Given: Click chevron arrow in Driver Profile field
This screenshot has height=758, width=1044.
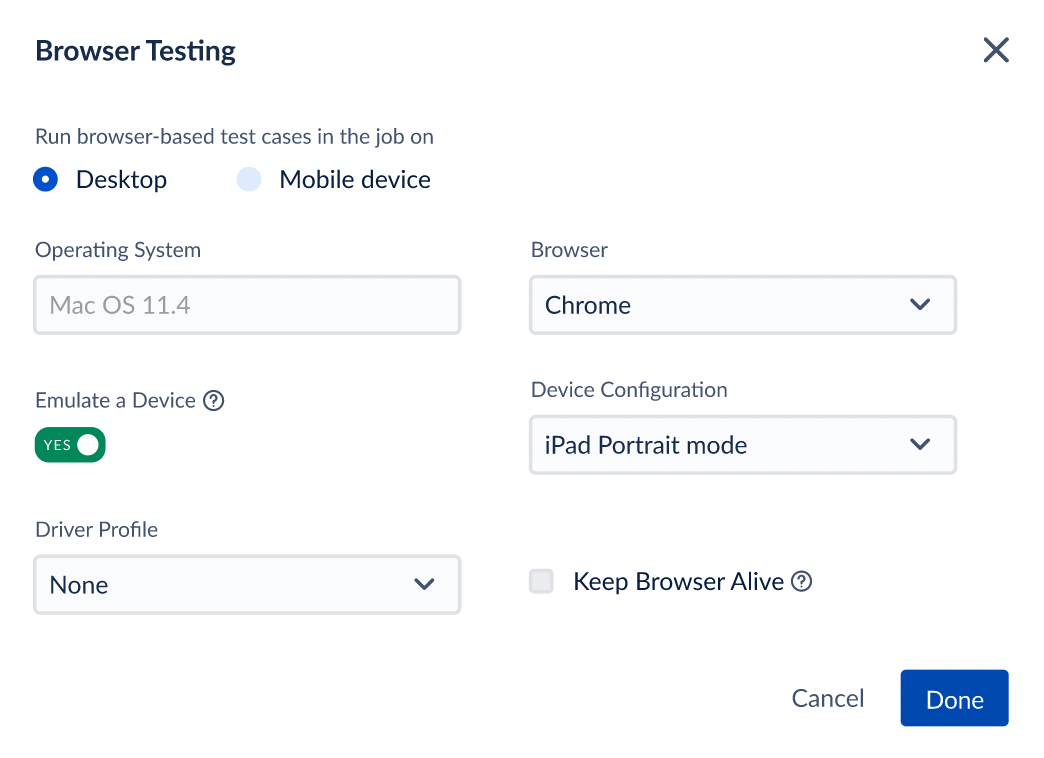Looking at the screenshot, I should pos(424,584).
